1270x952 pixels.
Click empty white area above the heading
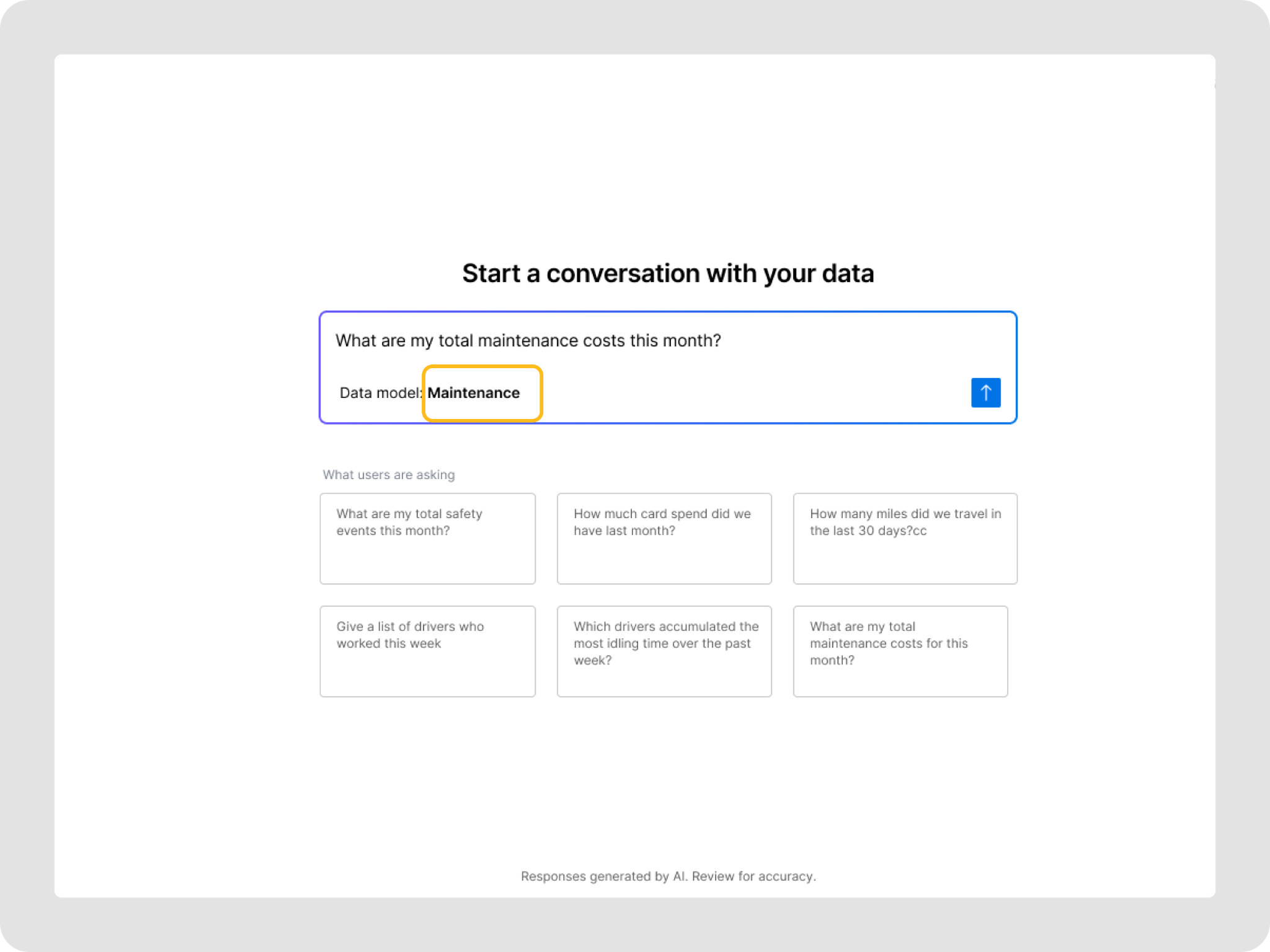635,155
